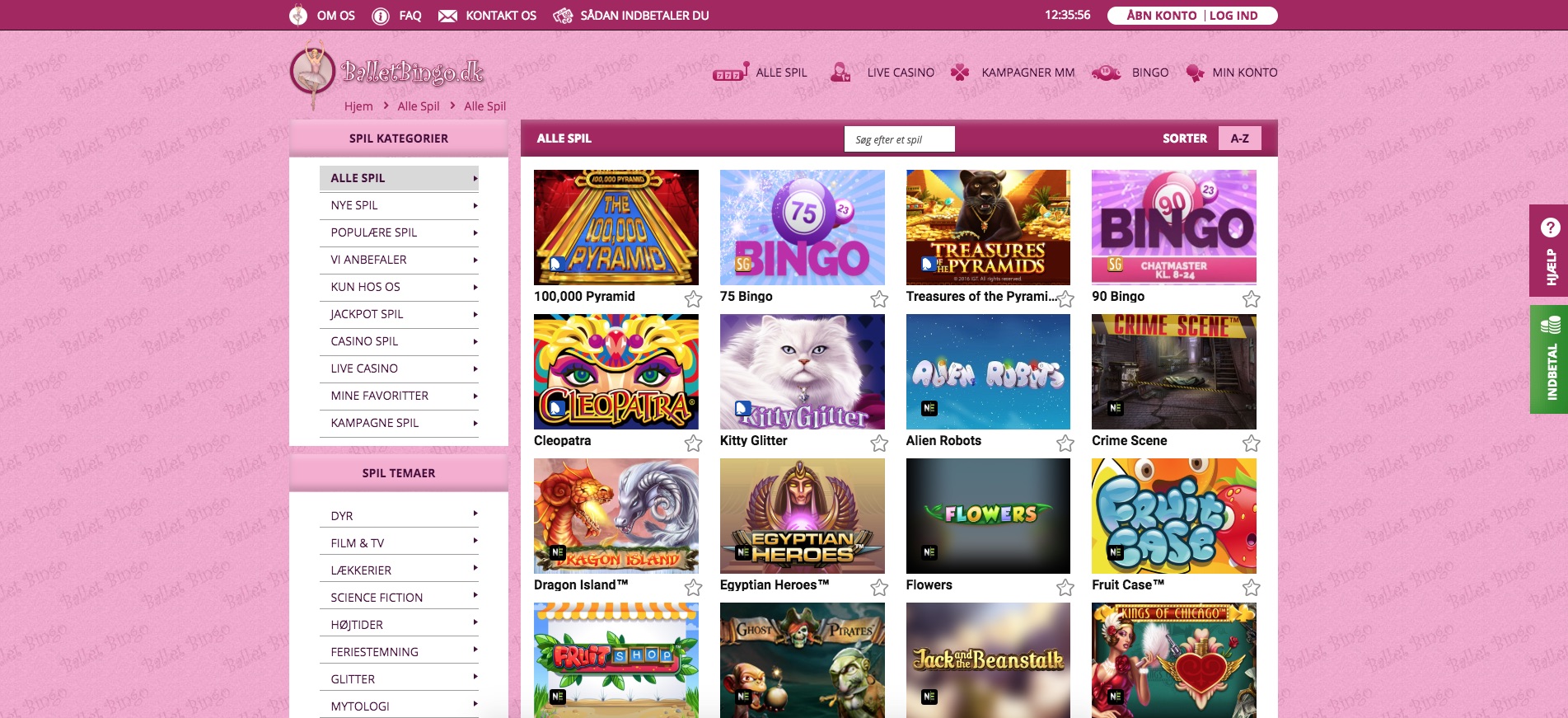Screen dimensions: 1568x718
Task: Open the Kontakt Os link
Action: pyautogui.click(x=501, y=16)
